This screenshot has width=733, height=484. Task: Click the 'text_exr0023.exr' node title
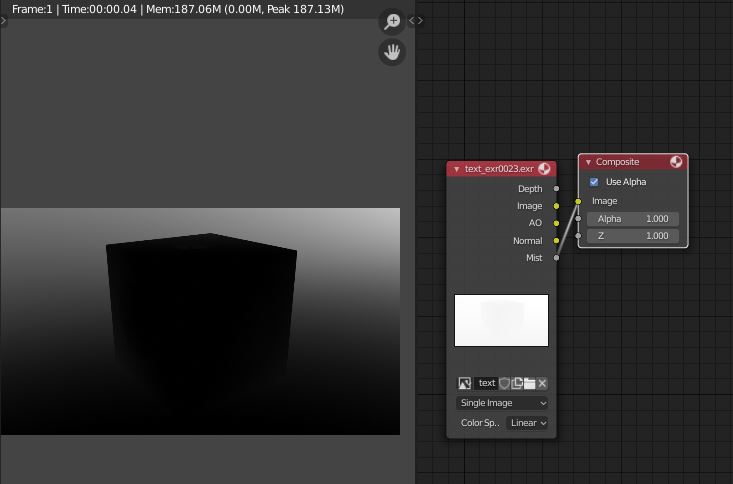[499, 169]
